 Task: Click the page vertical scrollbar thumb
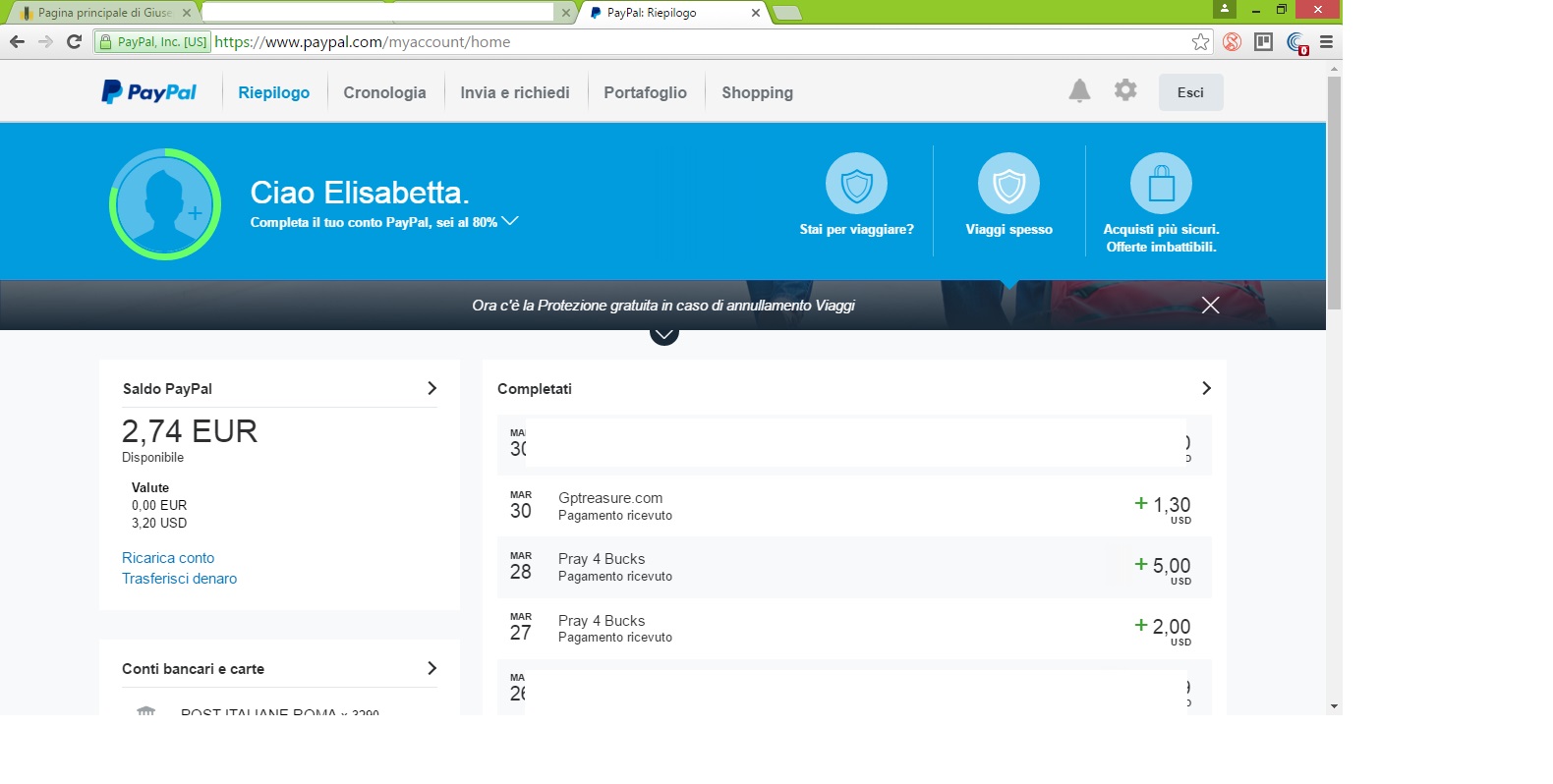pyautogui.click(x=1334, y=193)
